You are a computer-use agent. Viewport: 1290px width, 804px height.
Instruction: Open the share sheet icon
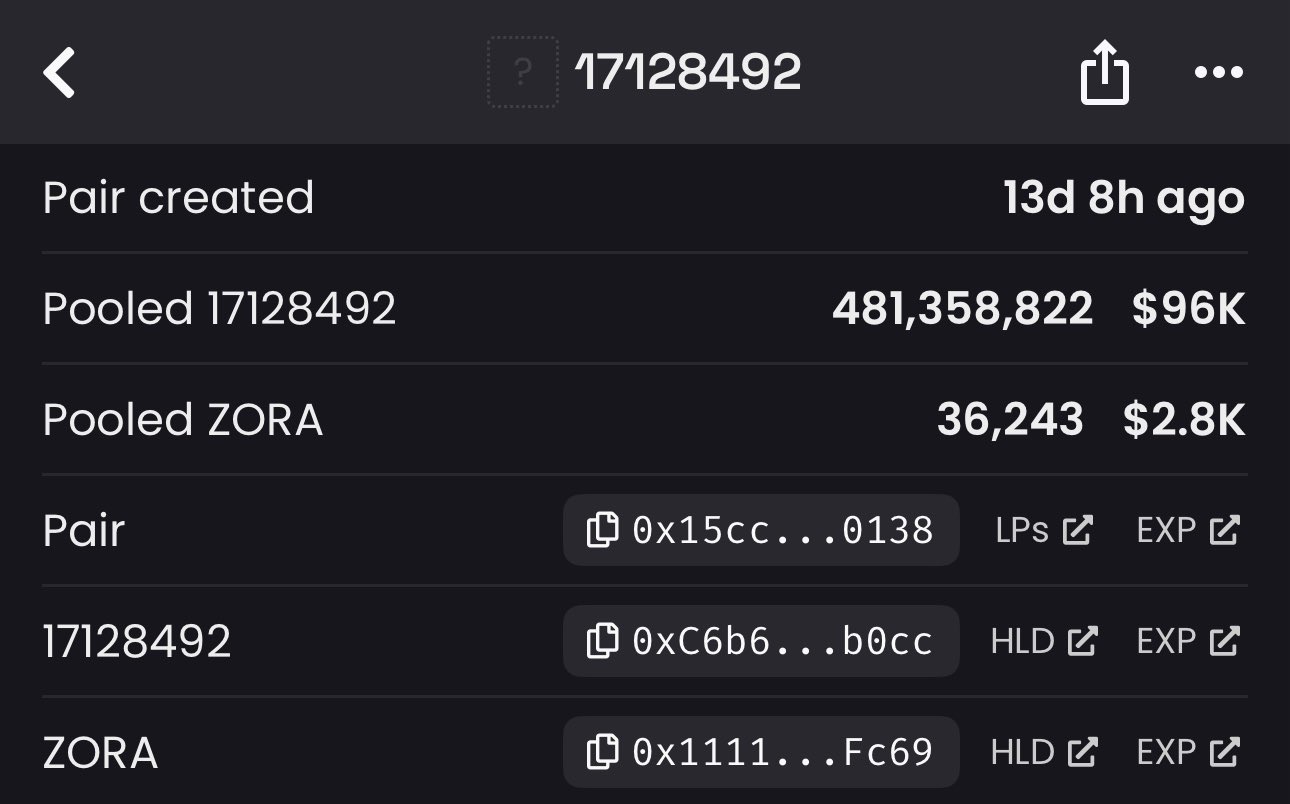point(1105,73)
